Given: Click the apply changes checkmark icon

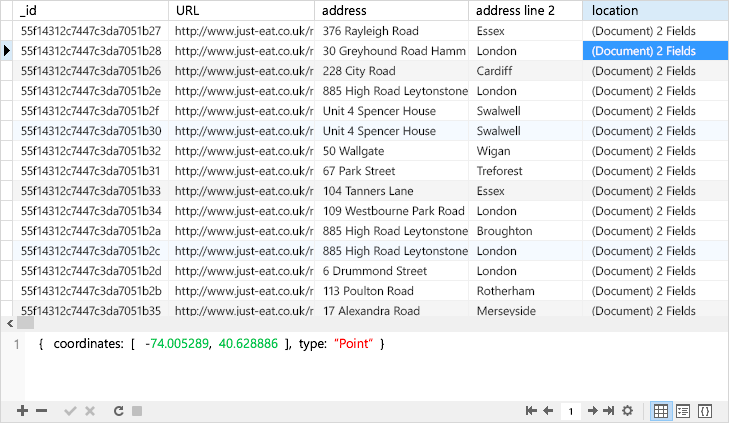Looking at the screenshot, I should click(x=70, y=411).
